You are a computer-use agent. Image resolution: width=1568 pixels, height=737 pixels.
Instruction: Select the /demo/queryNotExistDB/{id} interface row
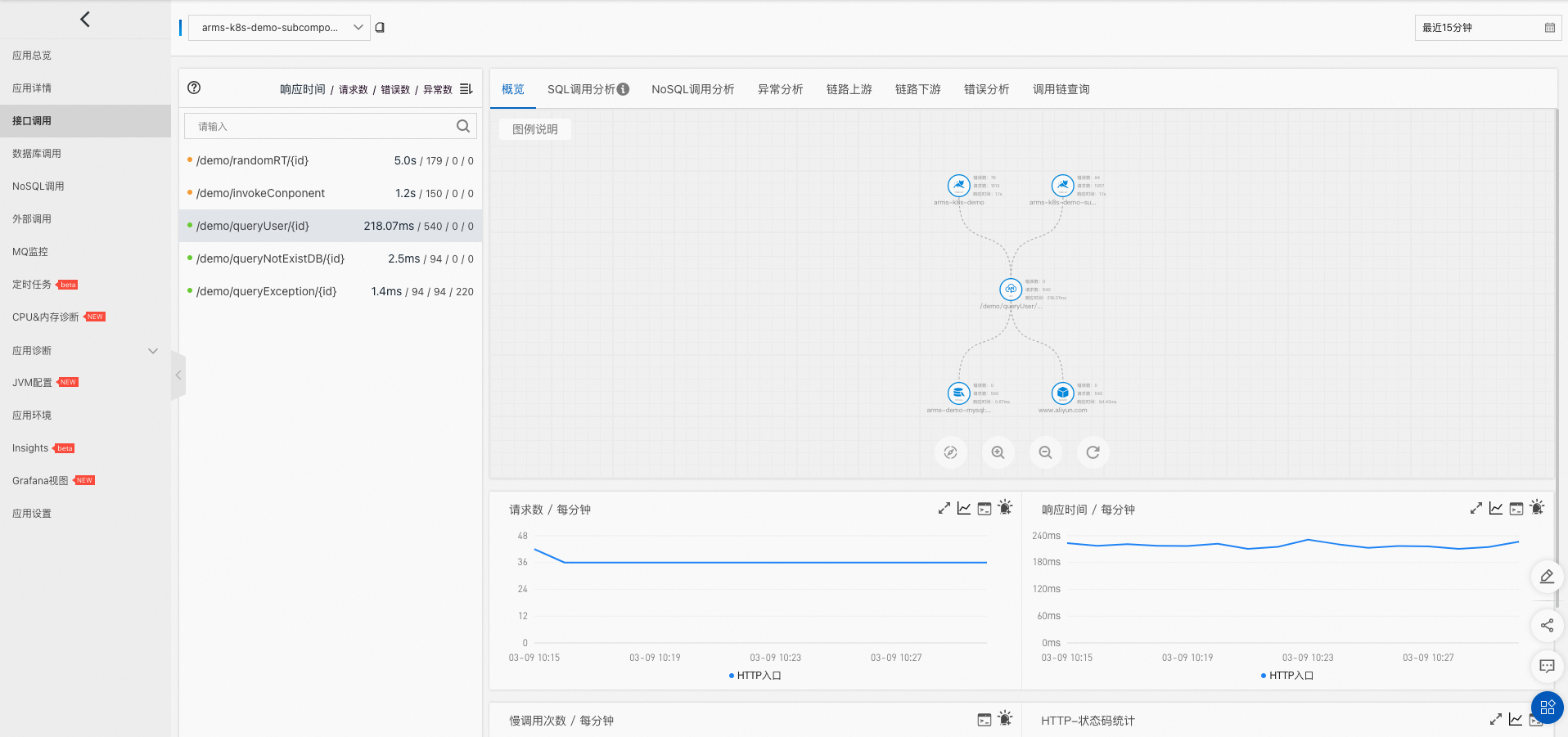point(331,258)
